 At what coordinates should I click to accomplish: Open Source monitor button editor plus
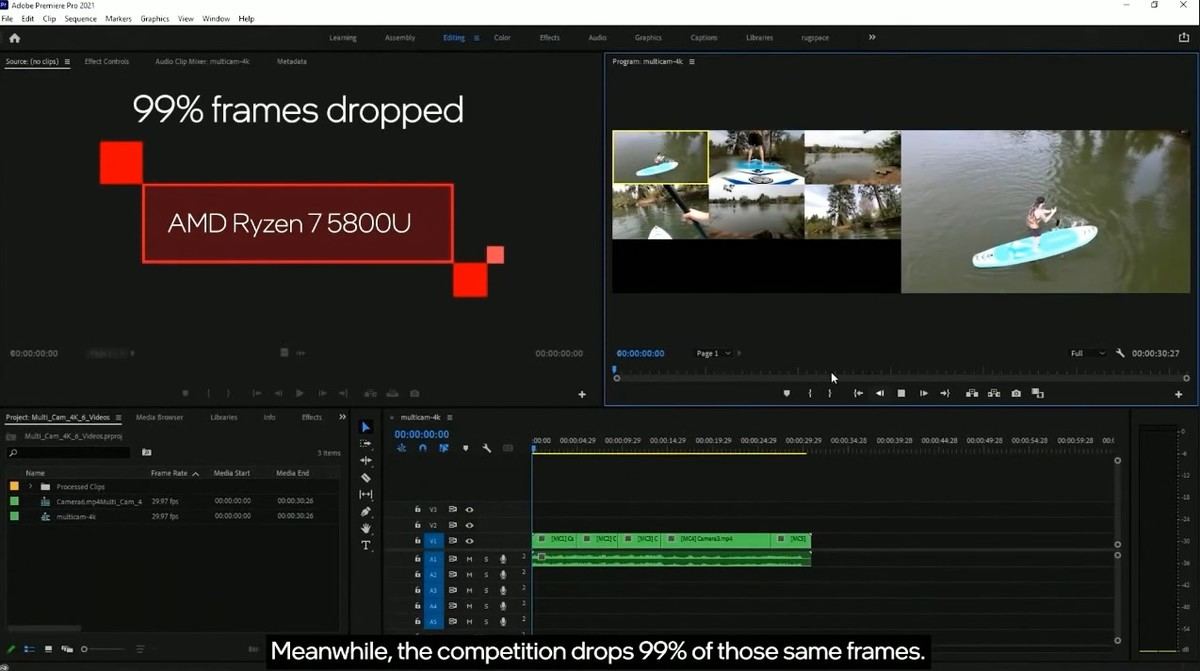(x=582, y=394)
